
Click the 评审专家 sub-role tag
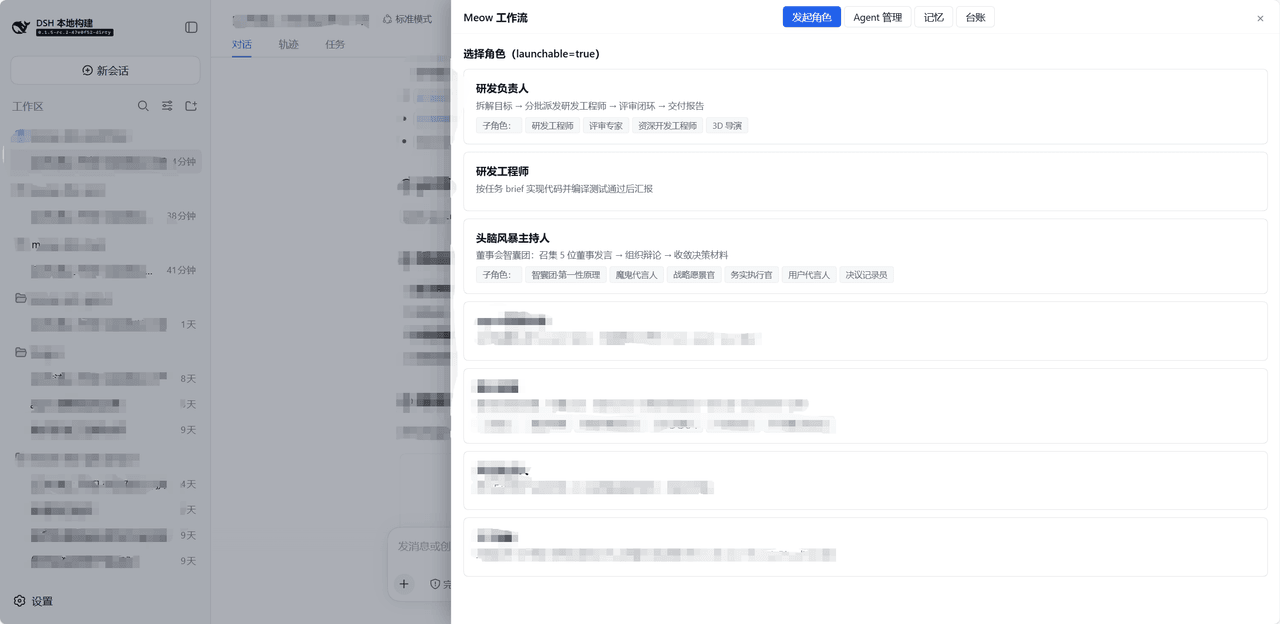coord(605,126)
